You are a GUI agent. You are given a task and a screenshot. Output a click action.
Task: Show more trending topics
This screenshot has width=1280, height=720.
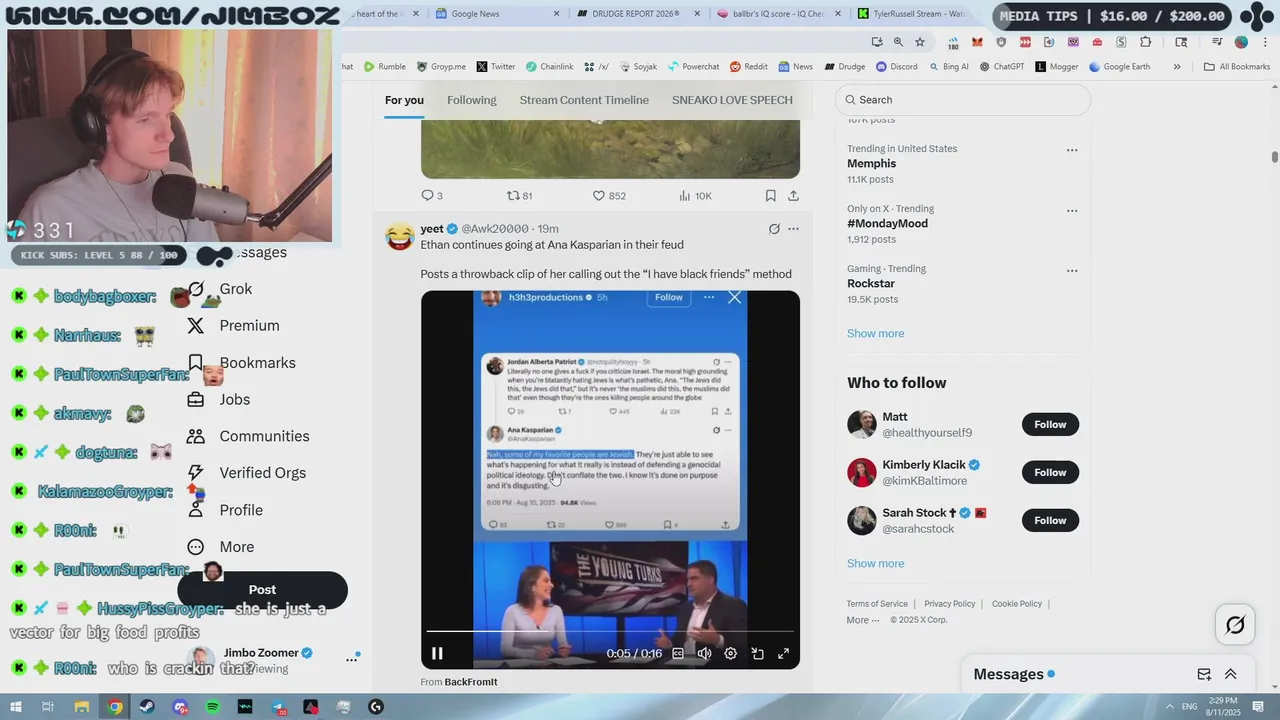875,334
